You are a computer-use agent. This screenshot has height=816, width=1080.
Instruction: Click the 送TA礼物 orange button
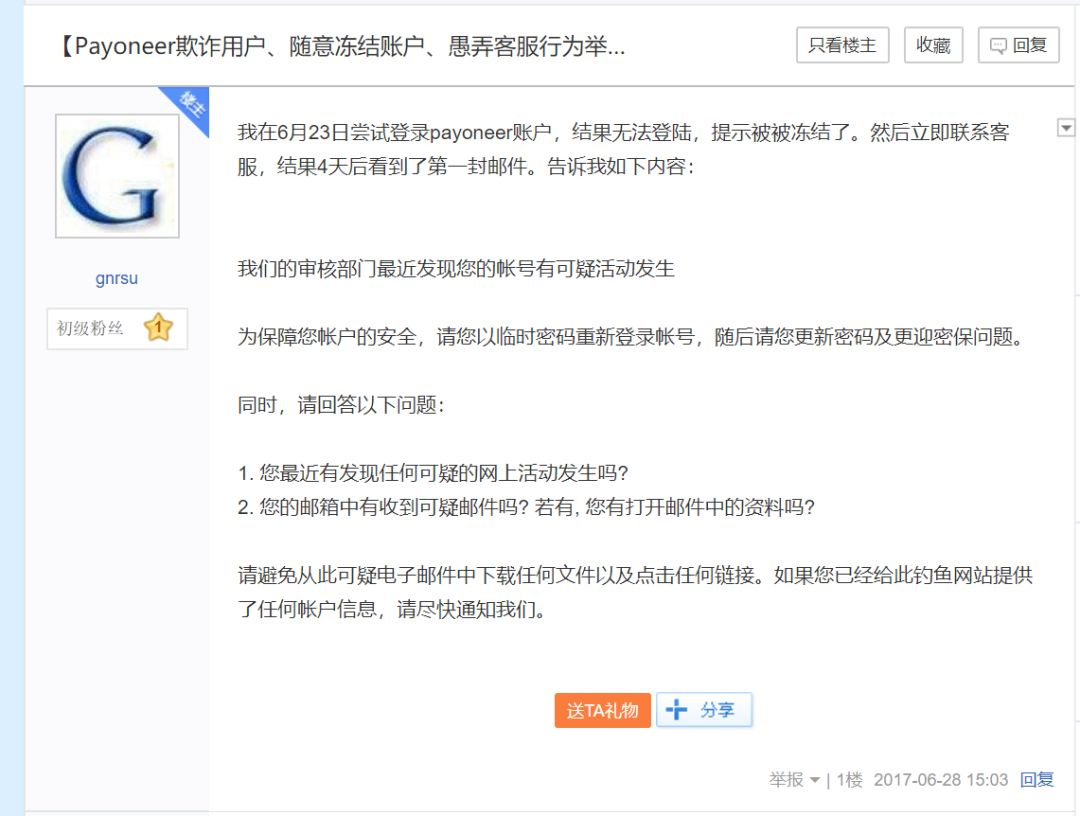pos(603,710)
